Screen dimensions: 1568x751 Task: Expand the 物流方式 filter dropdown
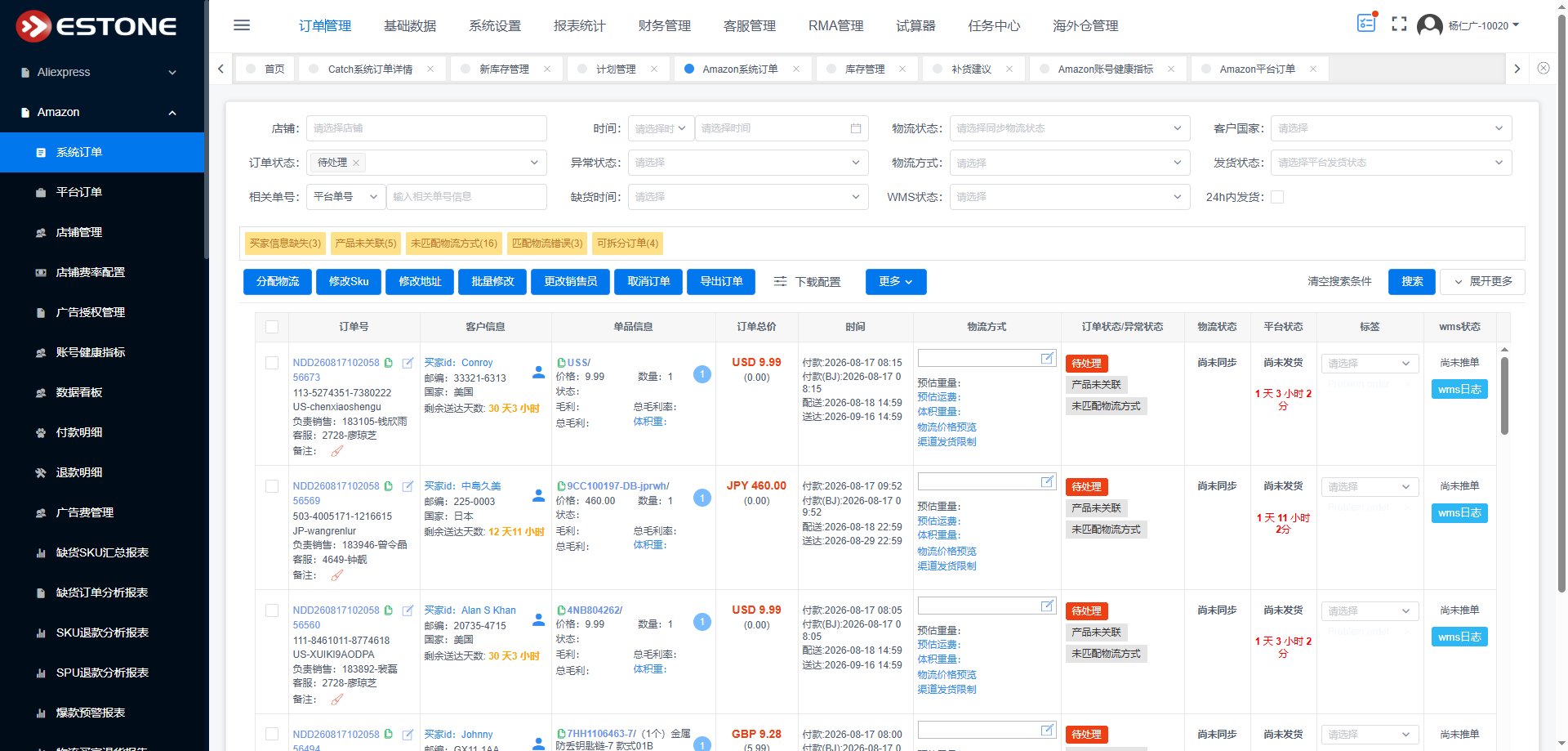click(x=1069, y=163)
